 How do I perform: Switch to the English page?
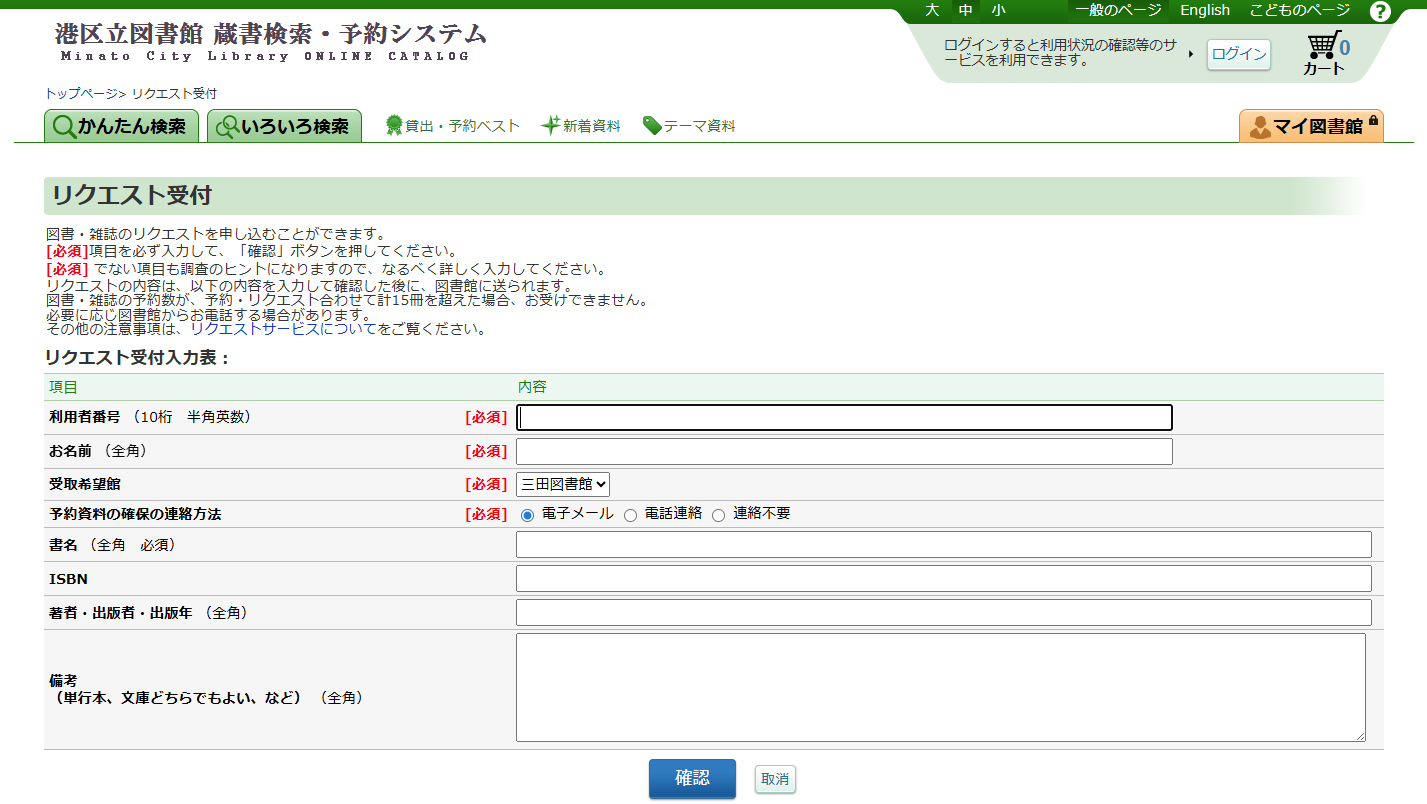pyautogui.click(x=1203, y=11)
